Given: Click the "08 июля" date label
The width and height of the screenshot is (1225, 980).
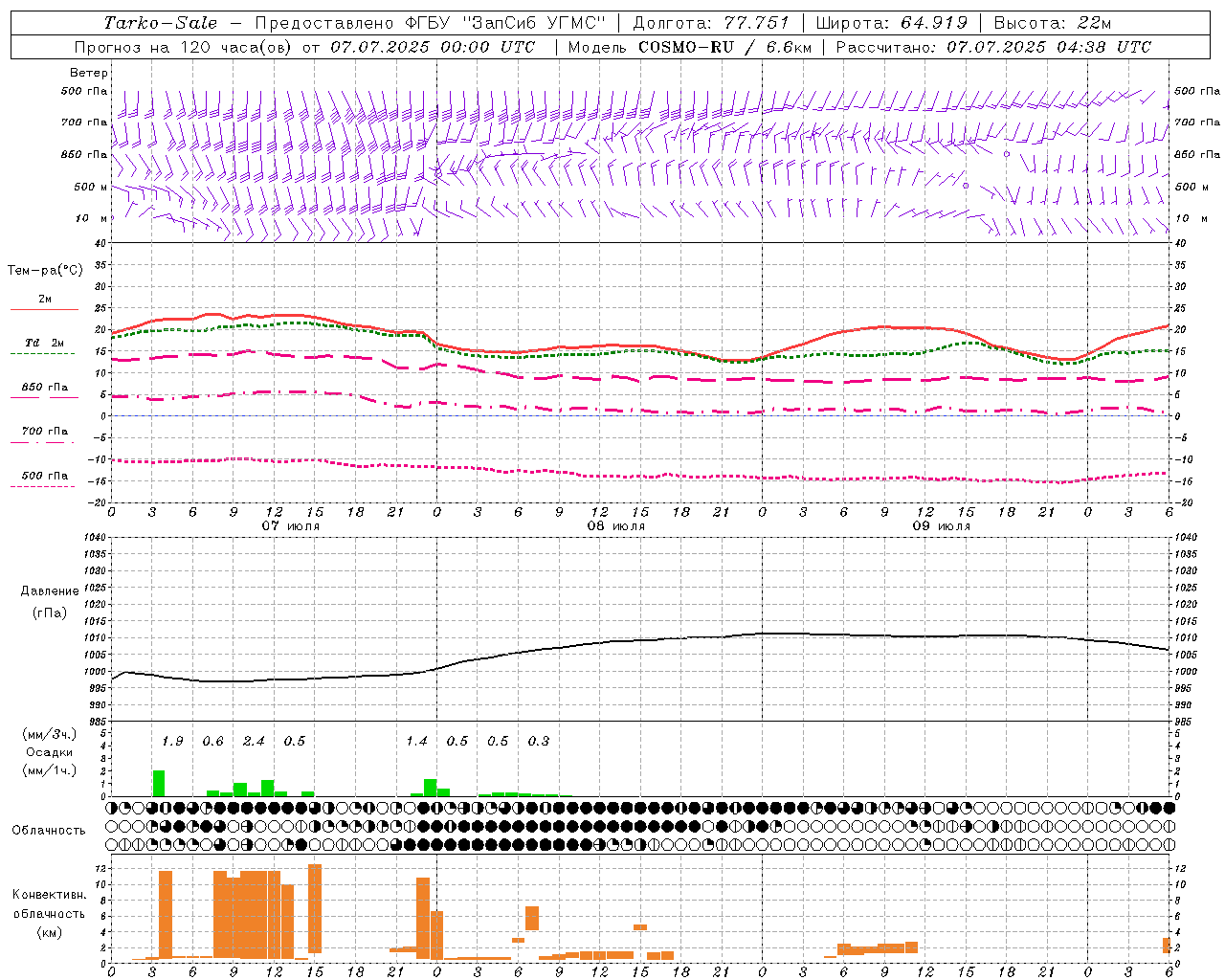Looking at the screenshot, I should (616, 526).
